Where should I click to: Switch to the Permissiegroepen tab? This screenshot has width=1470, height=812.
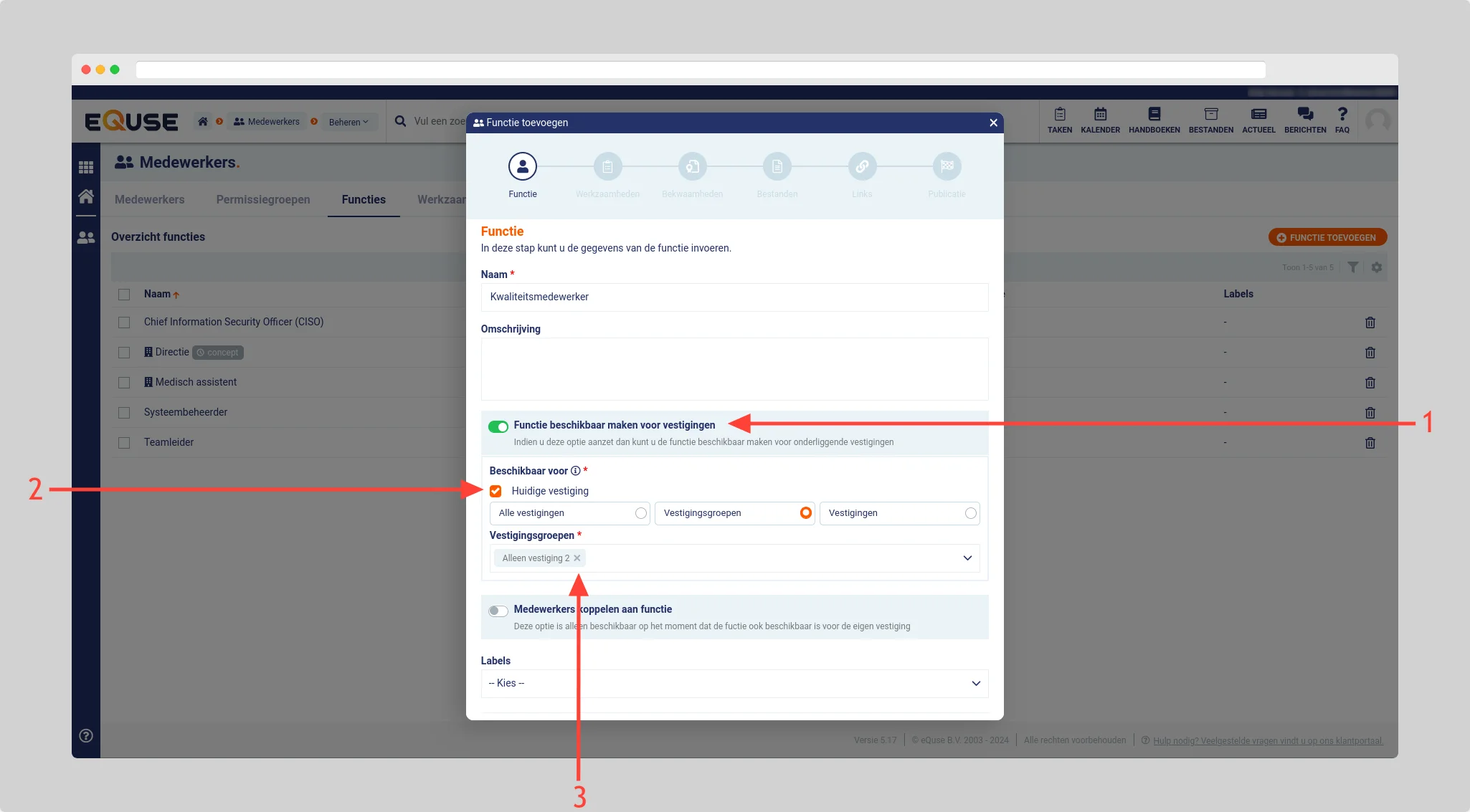[263, 200]
